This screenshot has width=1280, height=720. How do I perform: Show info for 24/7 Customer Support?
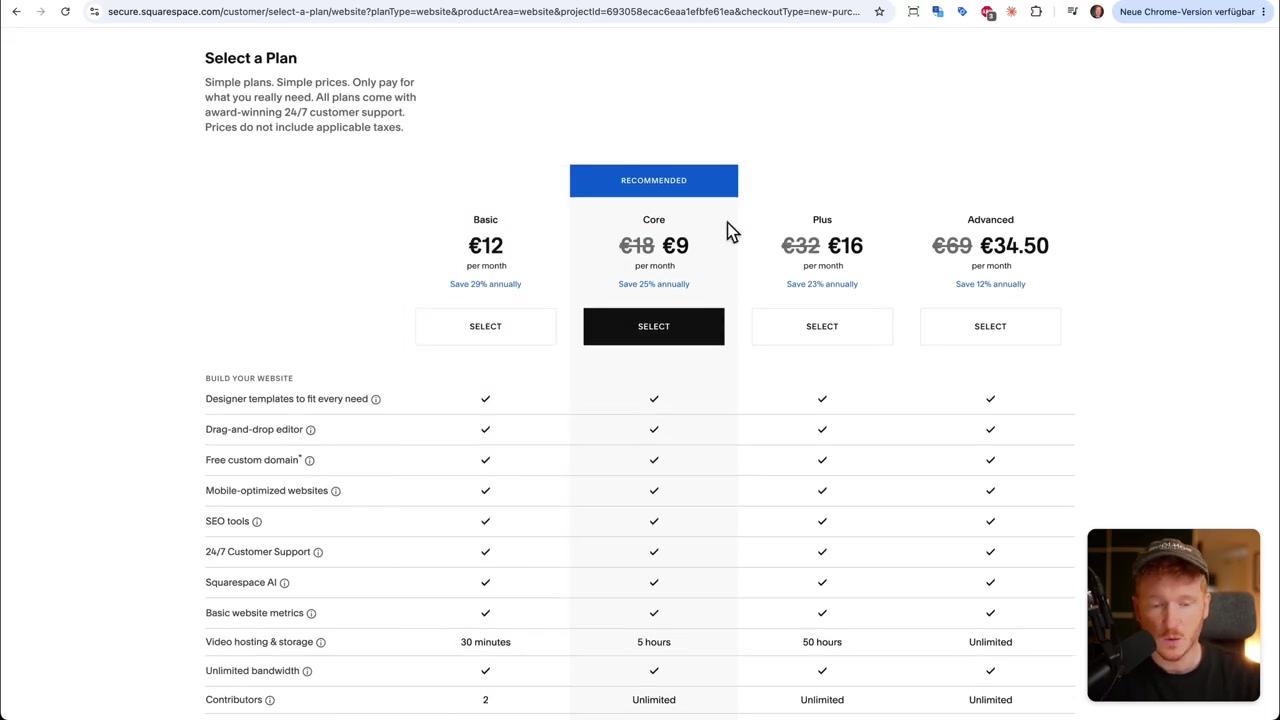click(318, 552)
